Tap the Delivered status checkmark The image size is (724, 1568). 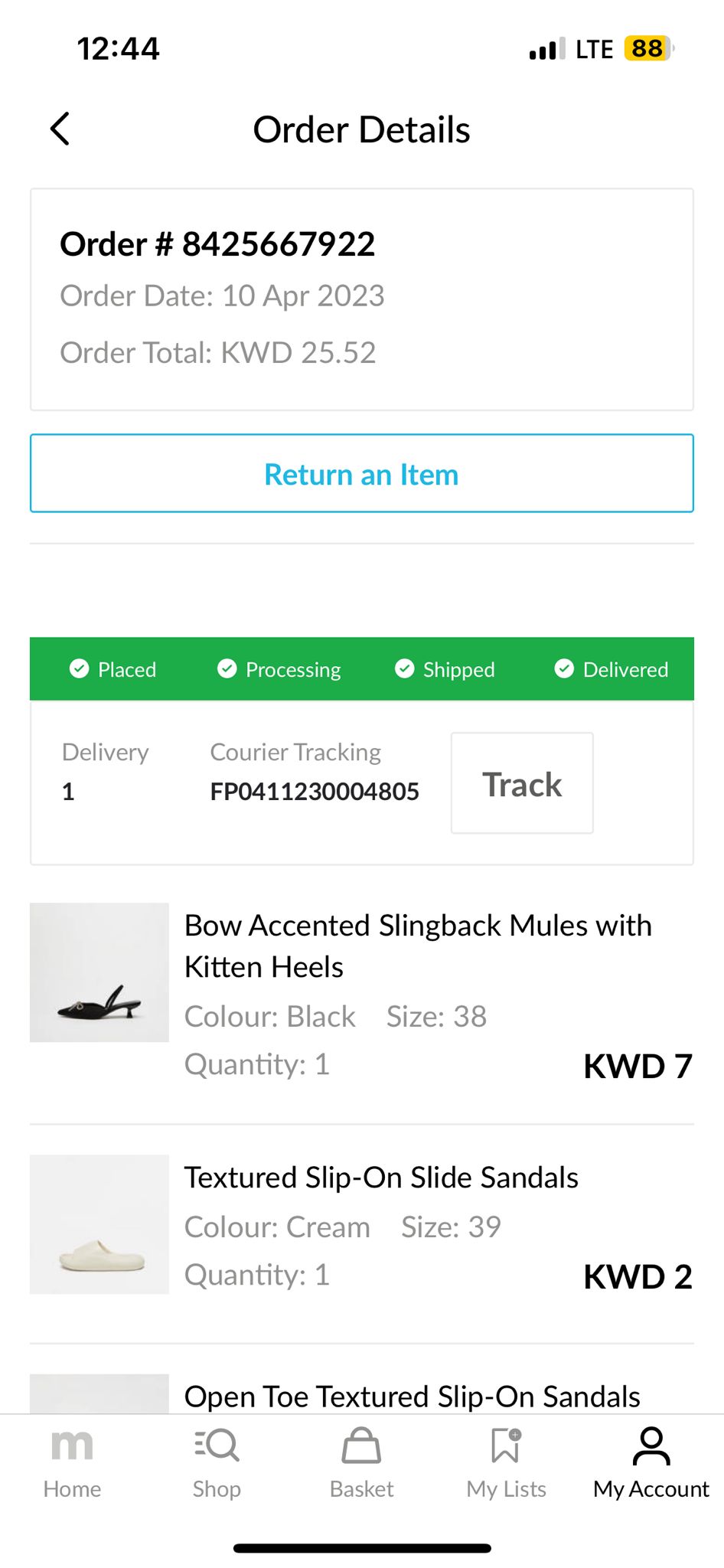(x=564, y=669)
